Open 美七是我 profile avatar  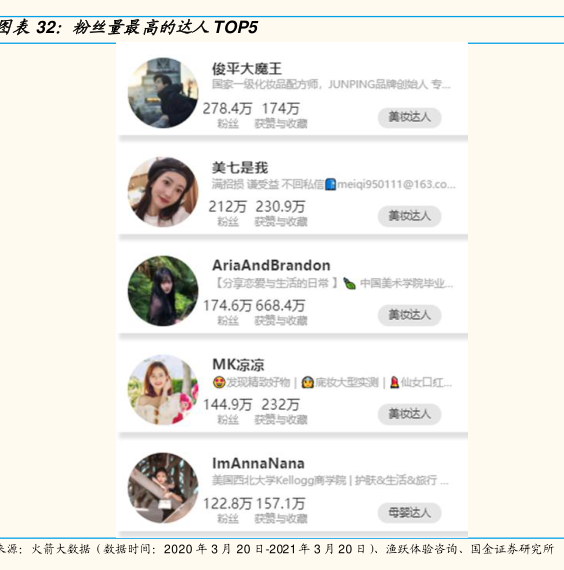coord(163,192)
